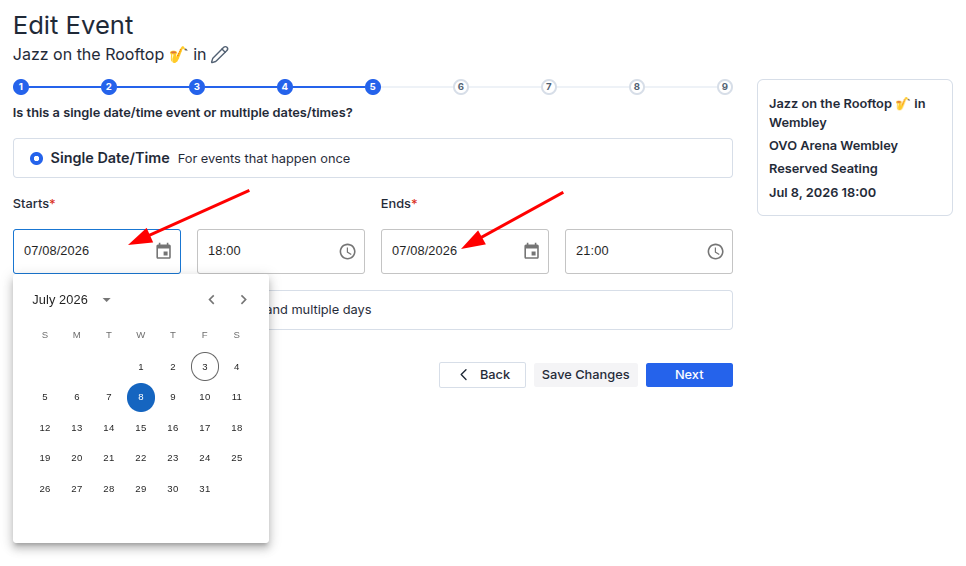Click the blue Next button
966x566 pixels.
(689, 375)
